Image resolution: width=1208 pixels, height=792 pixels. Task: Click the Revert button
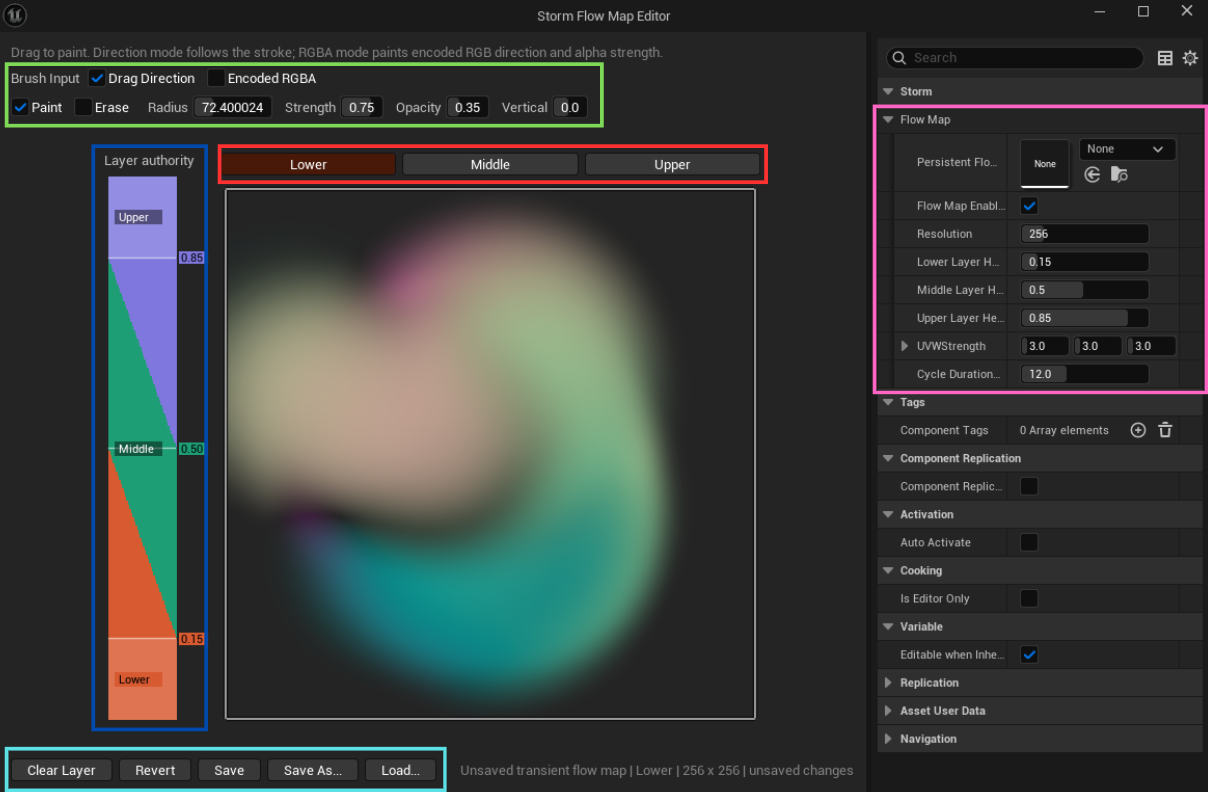[x=155, y=770]
